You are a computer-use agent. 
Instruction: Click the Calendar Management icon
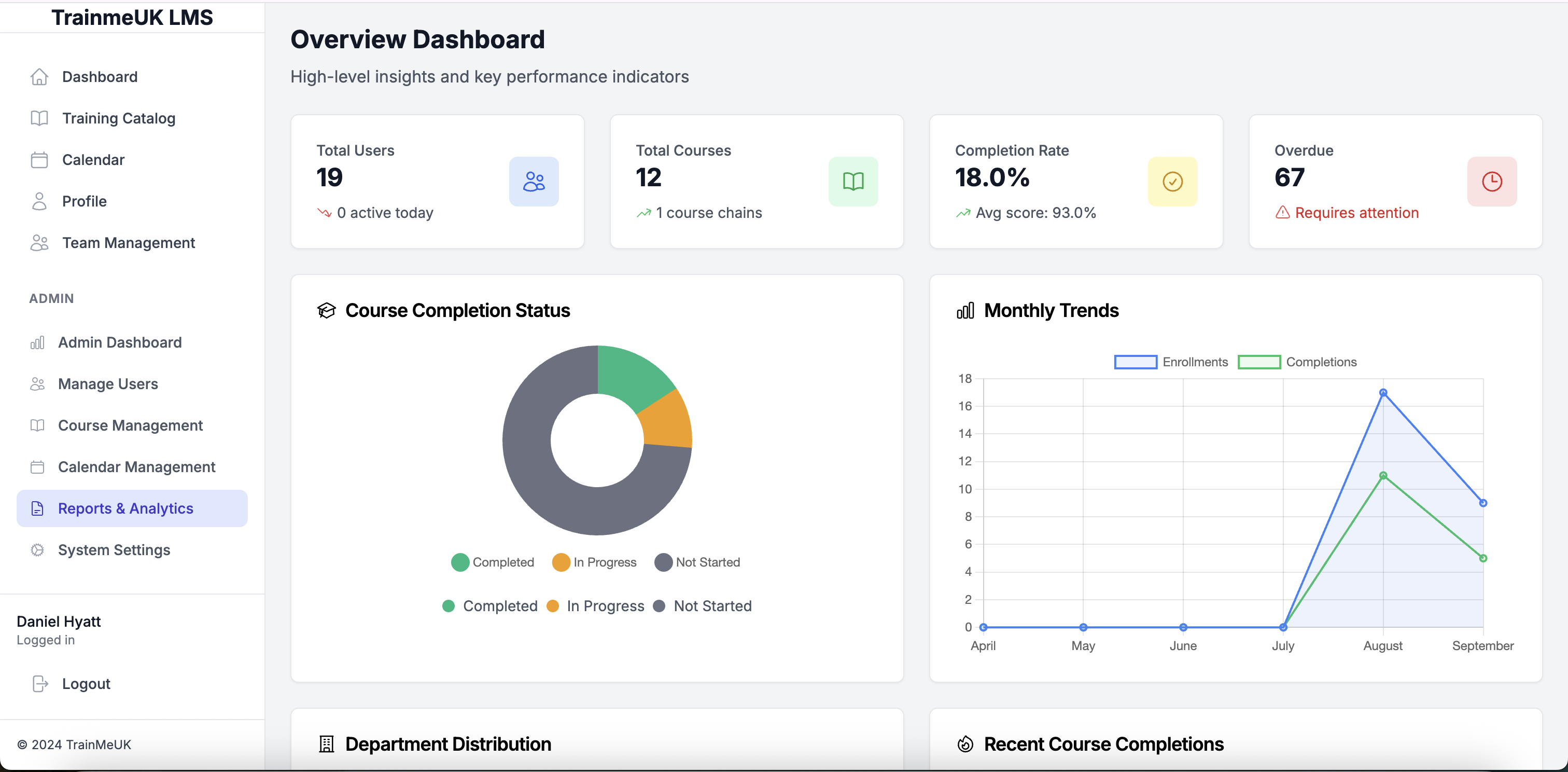pos(37,467)
